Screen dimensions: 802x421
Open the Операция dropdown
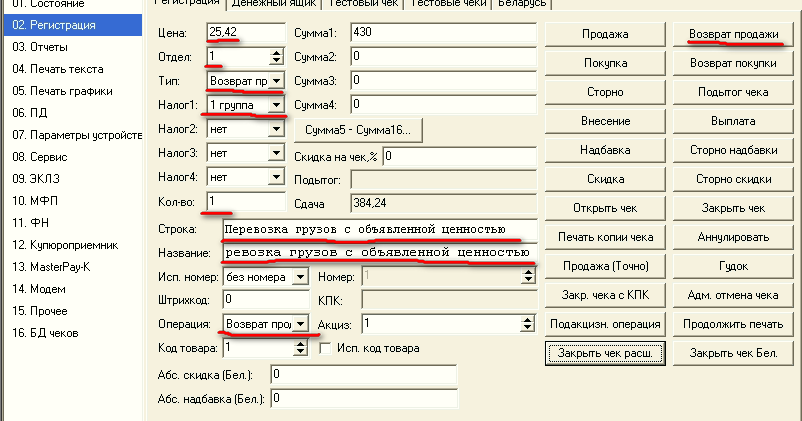(x=300, y=324)
